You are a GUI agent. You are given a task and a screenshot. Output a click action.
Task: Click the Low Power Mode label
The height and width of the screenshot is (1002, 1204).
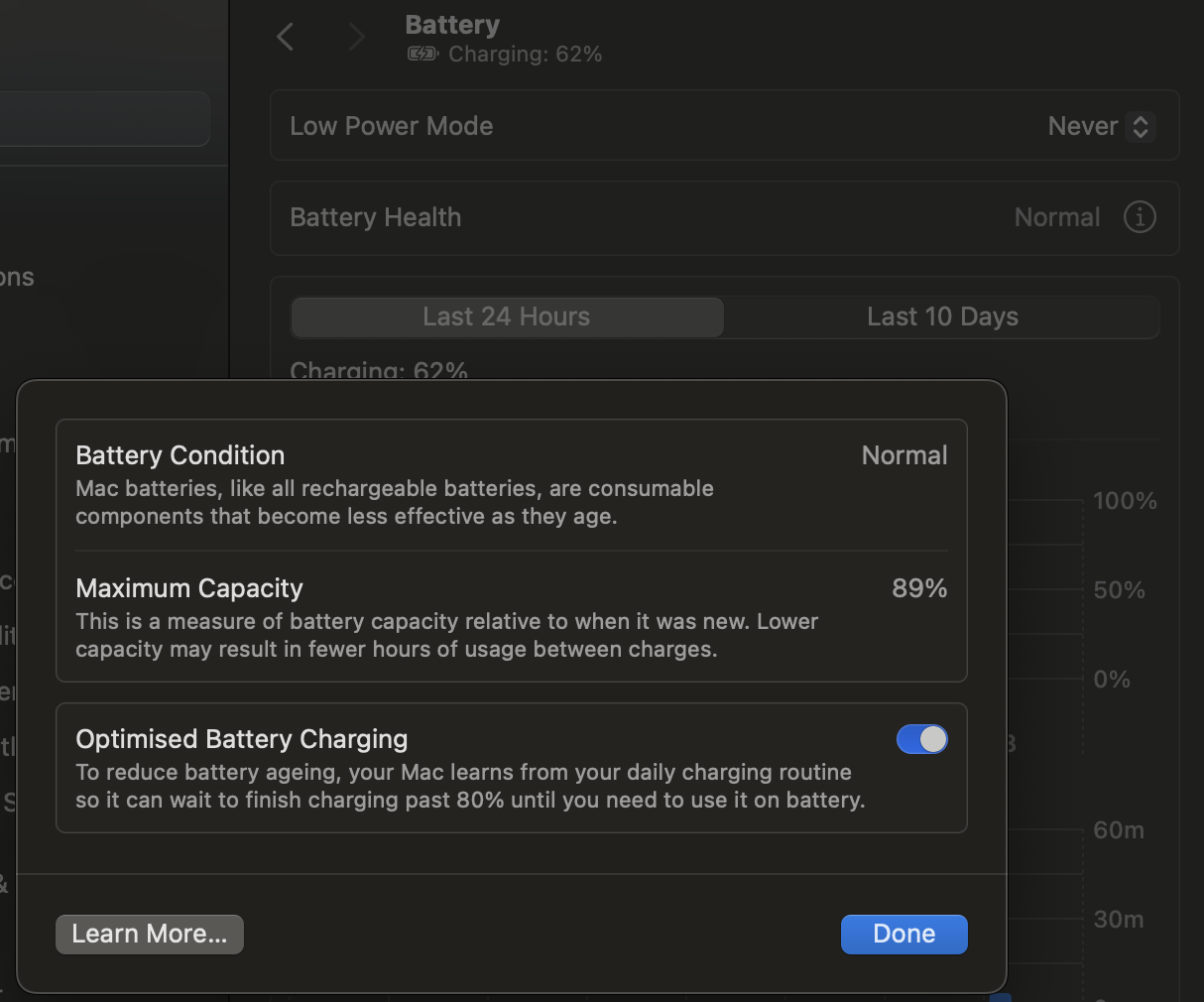(392, 127)
